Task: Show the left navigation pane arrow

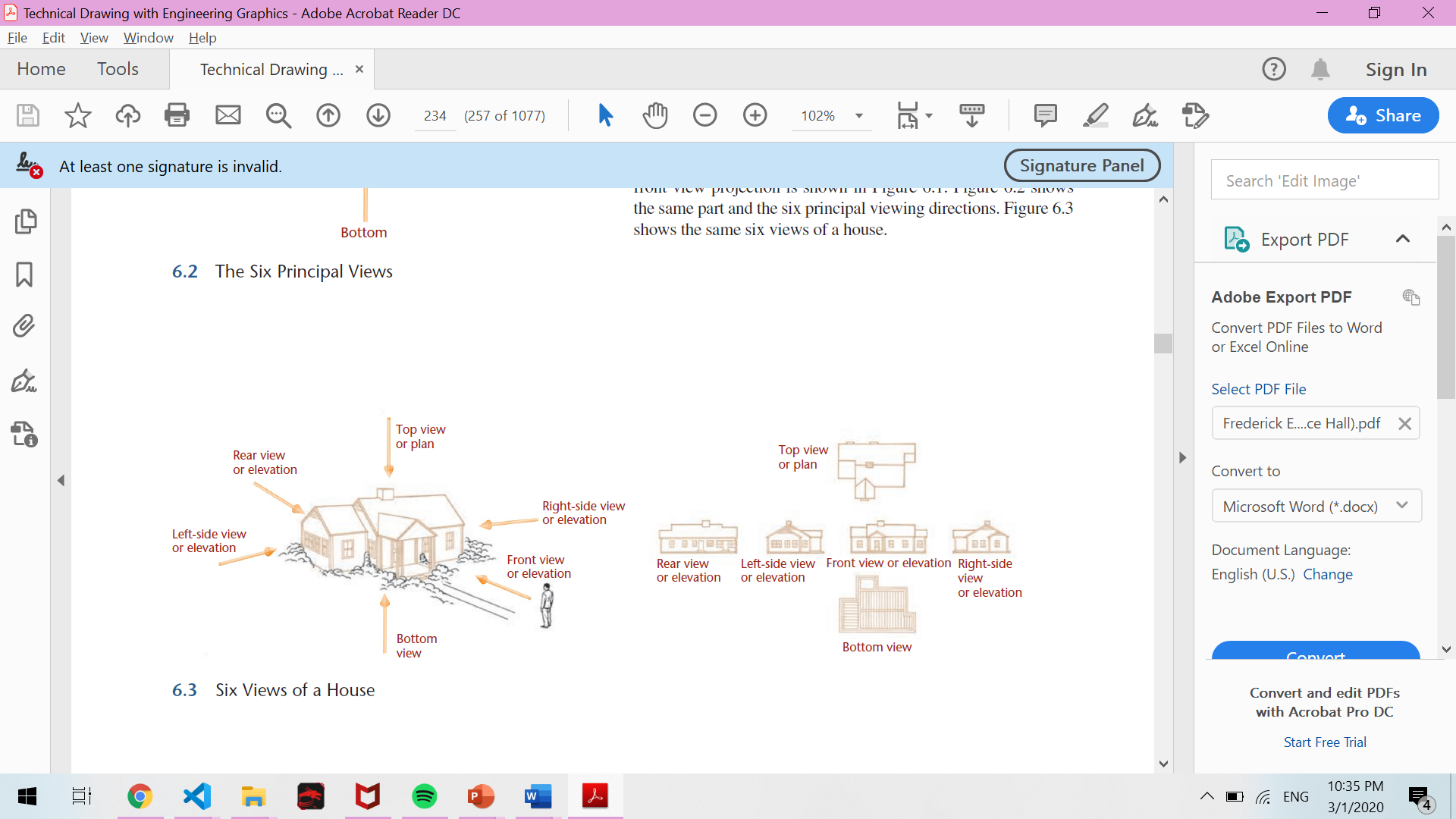Action: 61,481
